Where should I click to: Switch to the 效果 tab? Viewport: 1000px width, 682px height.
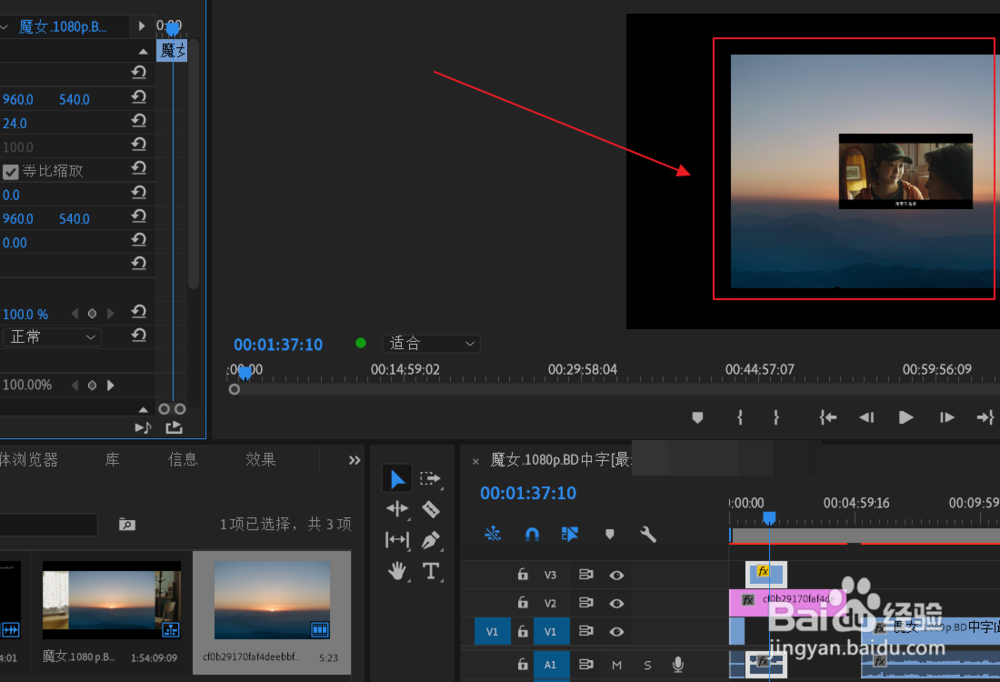(x=260, y=459)
